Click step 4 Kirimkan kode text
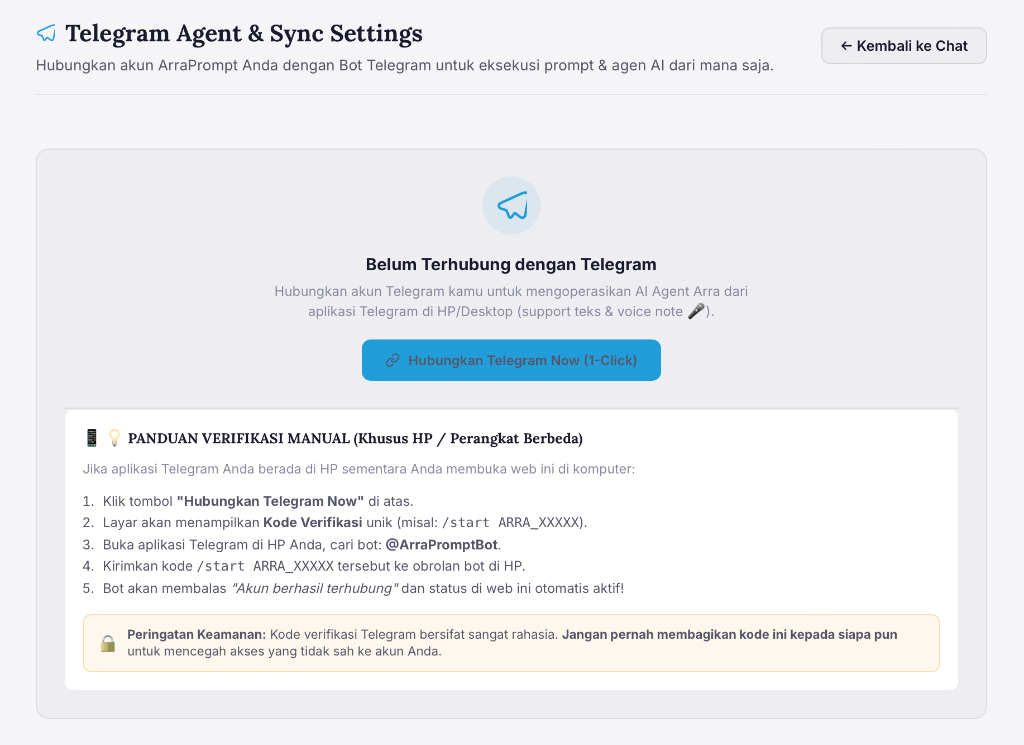Viewport: 1024px width, 745px height. click(314, 566)
